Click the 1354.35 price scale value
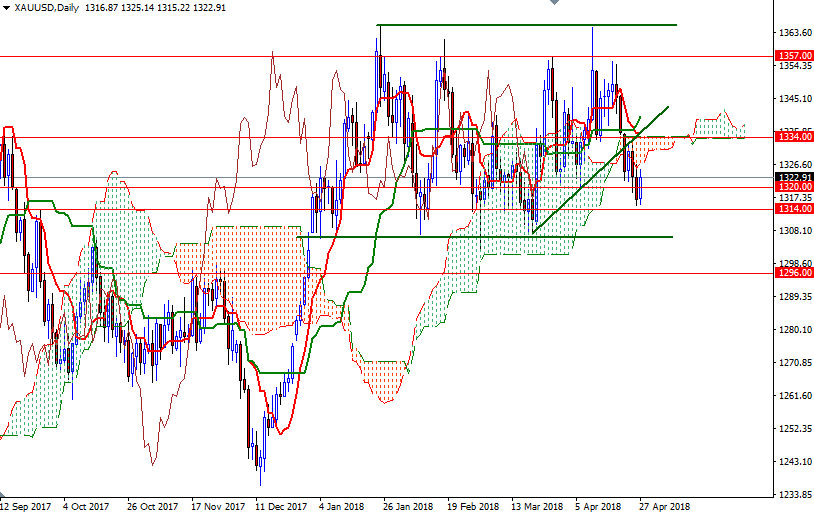 [795, 66]
